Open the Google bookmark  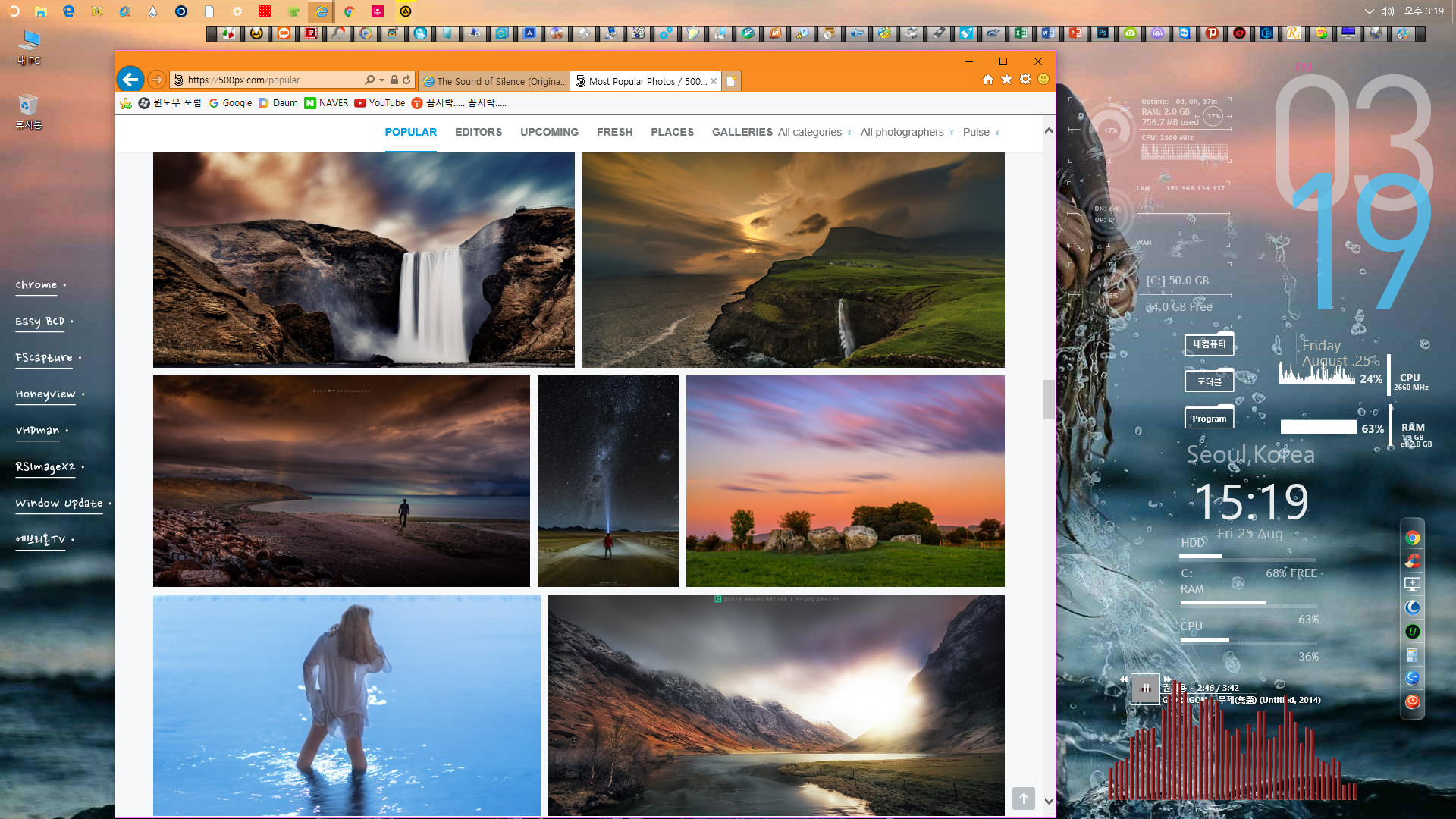click(231, 103)
